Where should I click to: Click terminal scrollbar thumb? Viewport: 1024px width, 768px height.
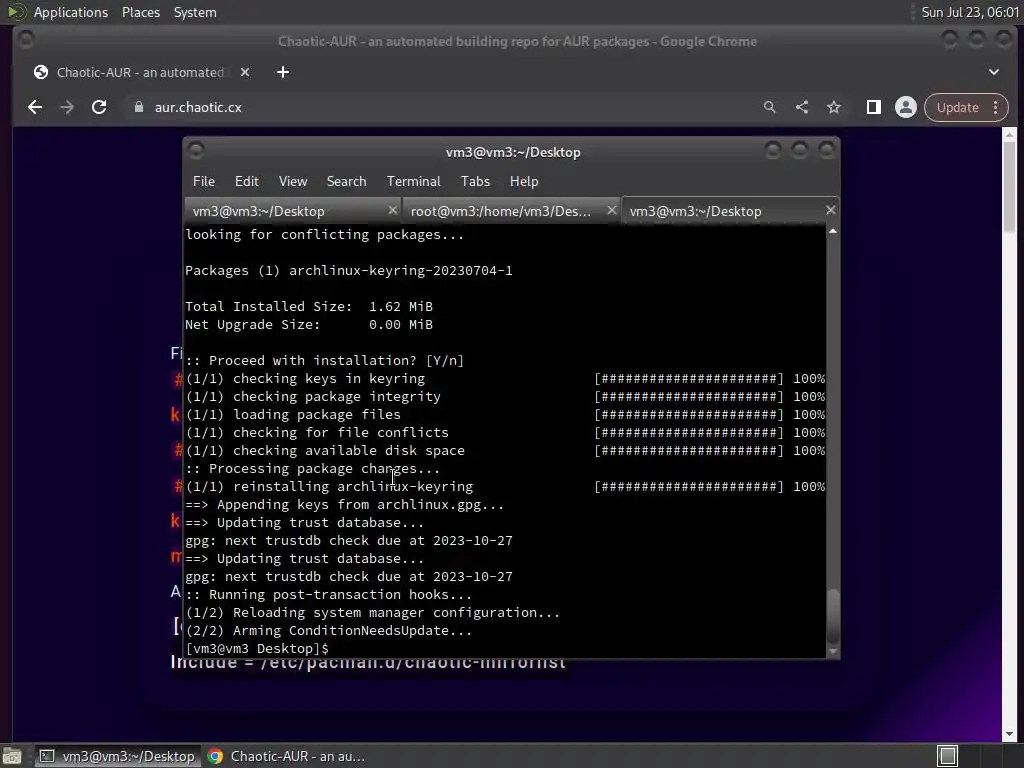tap(833, 616)
